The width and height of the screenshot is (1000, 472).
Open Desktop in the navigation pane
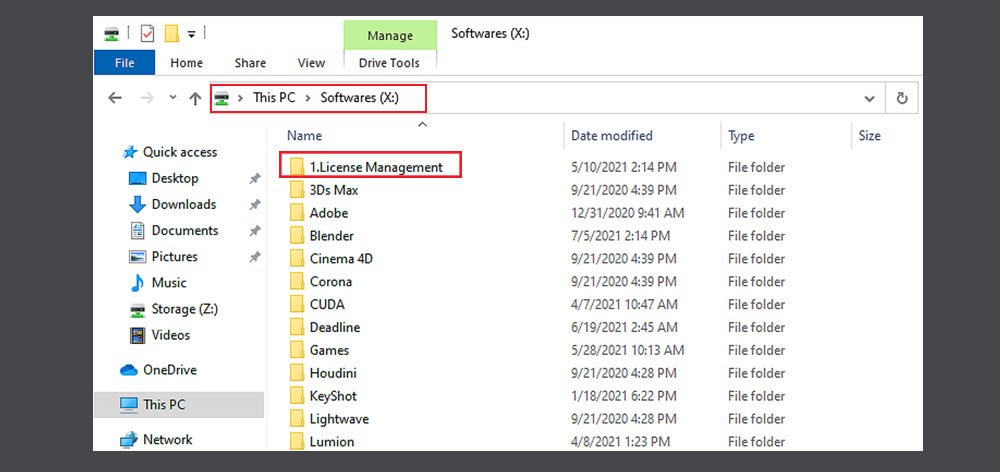coord(175,178)
